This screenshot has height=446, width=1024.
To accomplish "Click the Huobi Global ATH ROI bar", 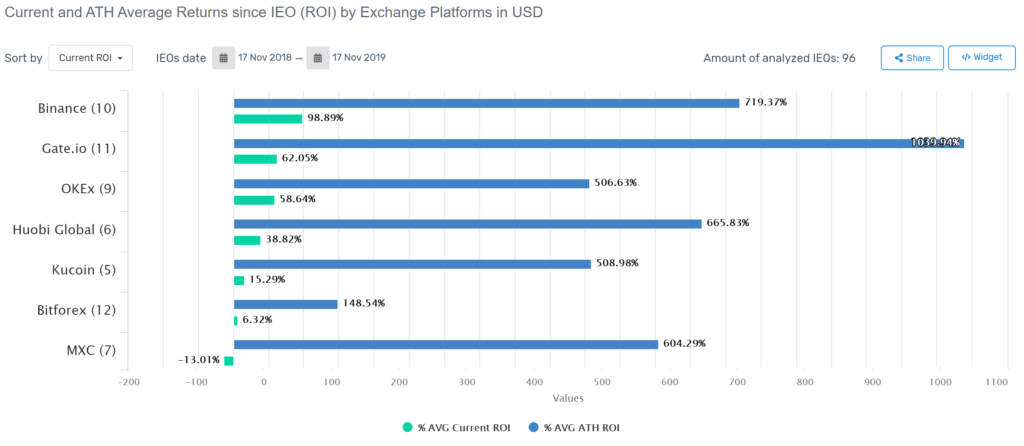I will coord(468,223).
